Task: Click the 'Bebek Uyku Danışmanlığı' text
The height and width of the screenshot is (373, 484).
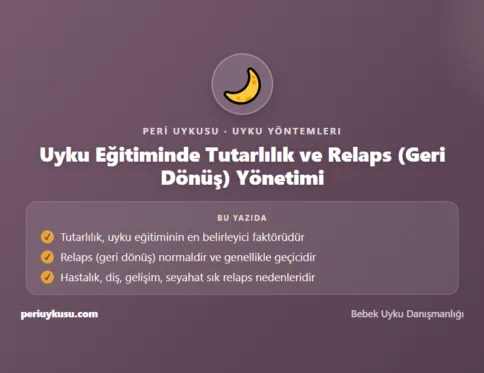Action: click(407, 314)
